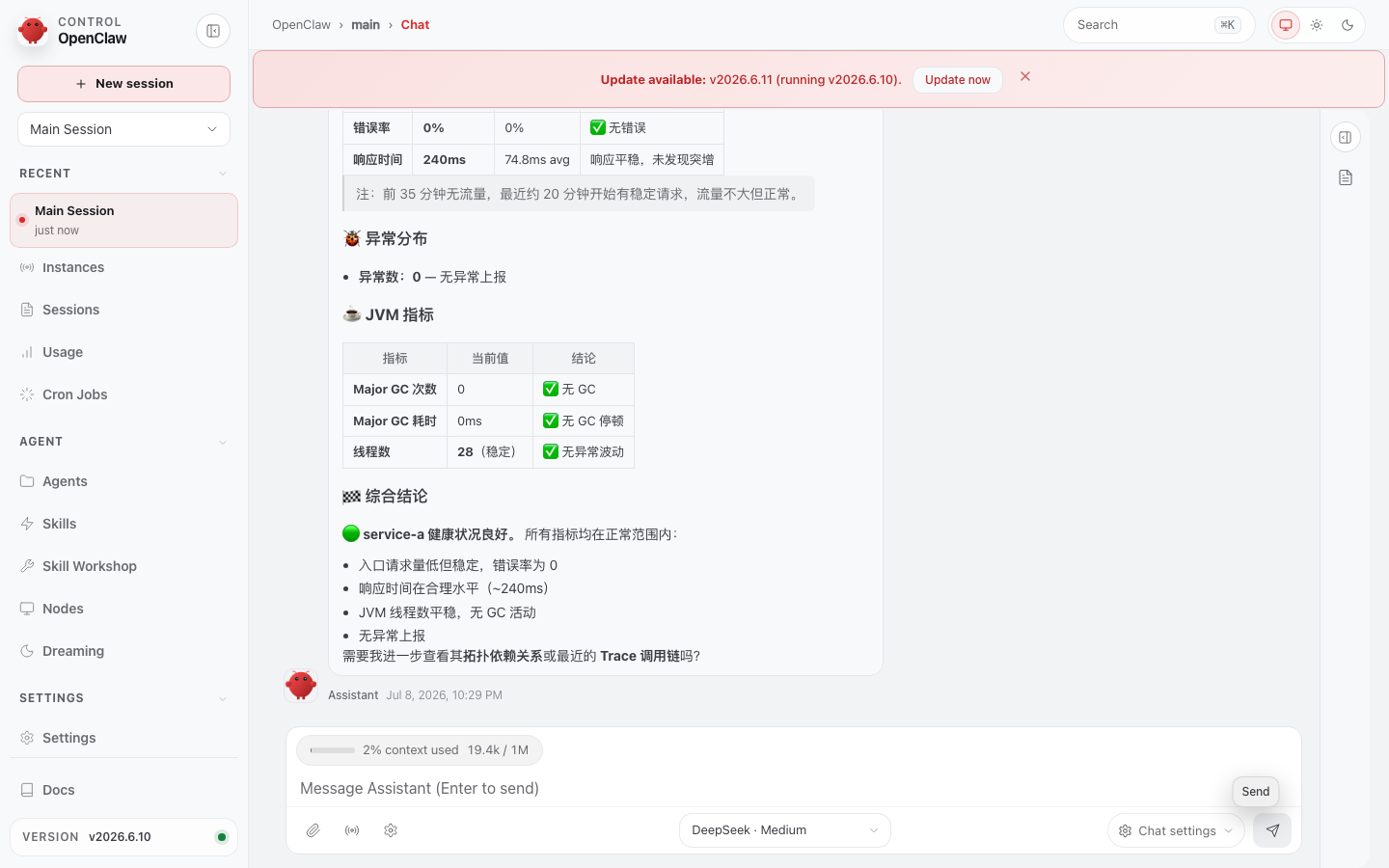Viewport: 1389px width, 868px height.
Task: Click Chat in the breadcrumb
Action: [415, 25]
